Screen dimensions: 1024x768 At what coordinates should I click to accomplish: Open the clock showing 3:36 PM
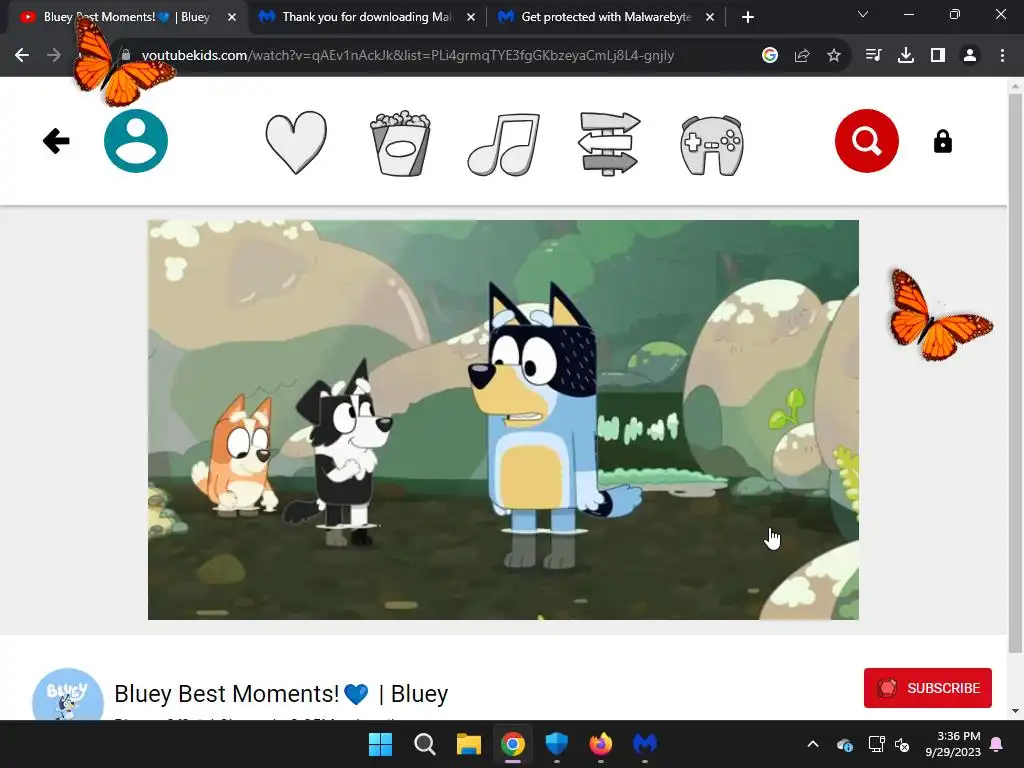tap(953, 744)
